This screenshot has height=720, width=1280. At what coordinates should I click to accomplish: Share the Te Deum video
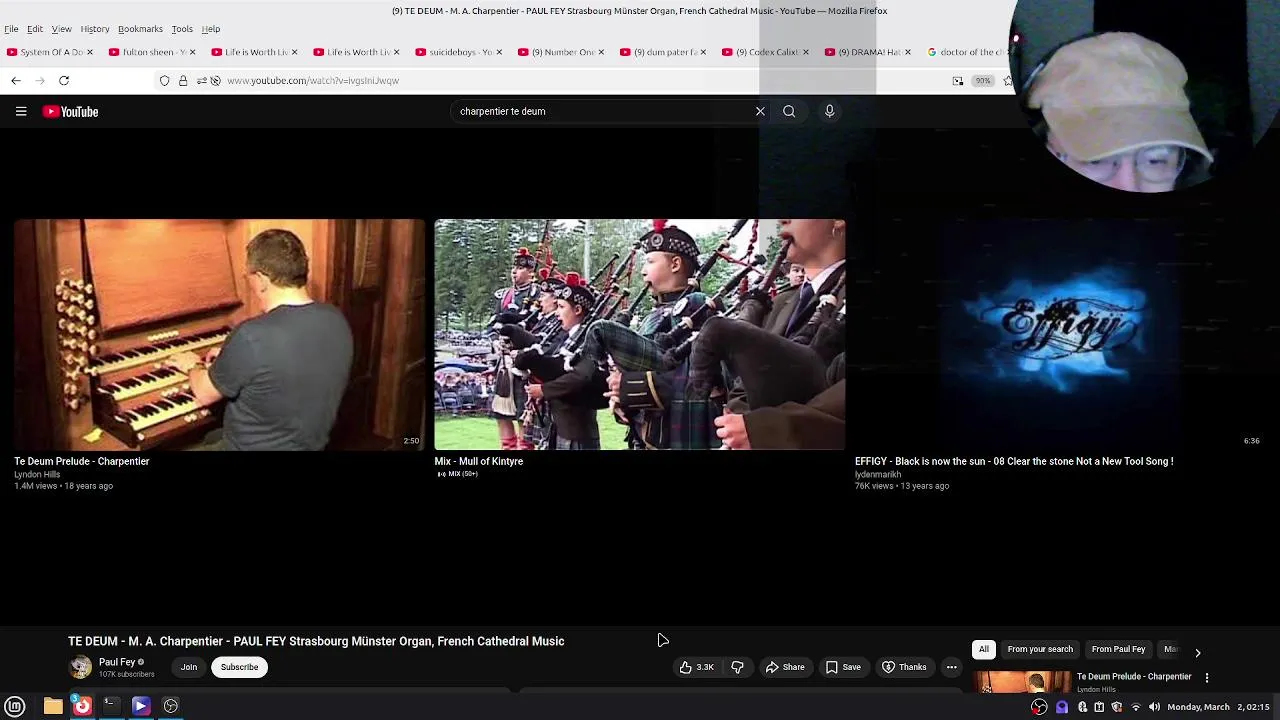click(x=785, y=667)
